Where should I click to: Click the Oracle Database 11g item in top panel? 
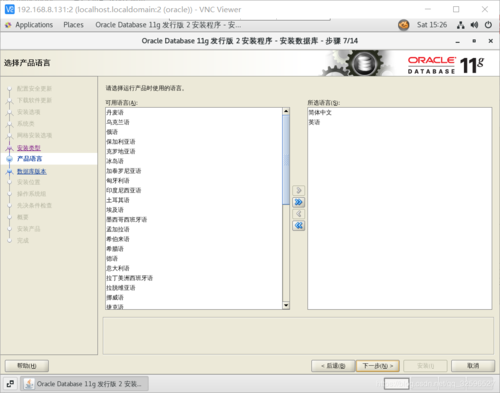pos(168,25)
